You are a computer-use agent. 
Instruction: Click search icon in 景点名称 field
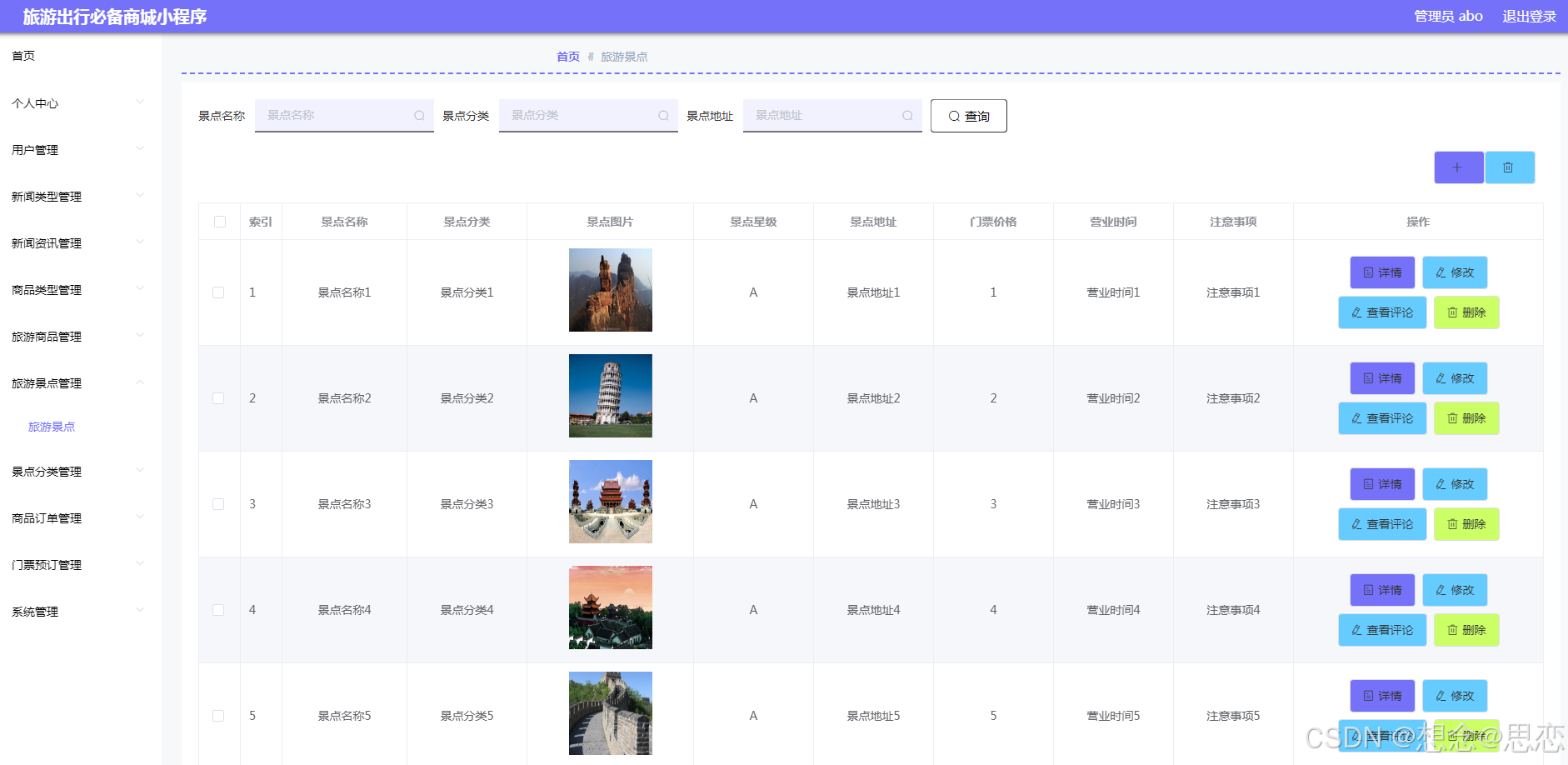coord(419,116)
